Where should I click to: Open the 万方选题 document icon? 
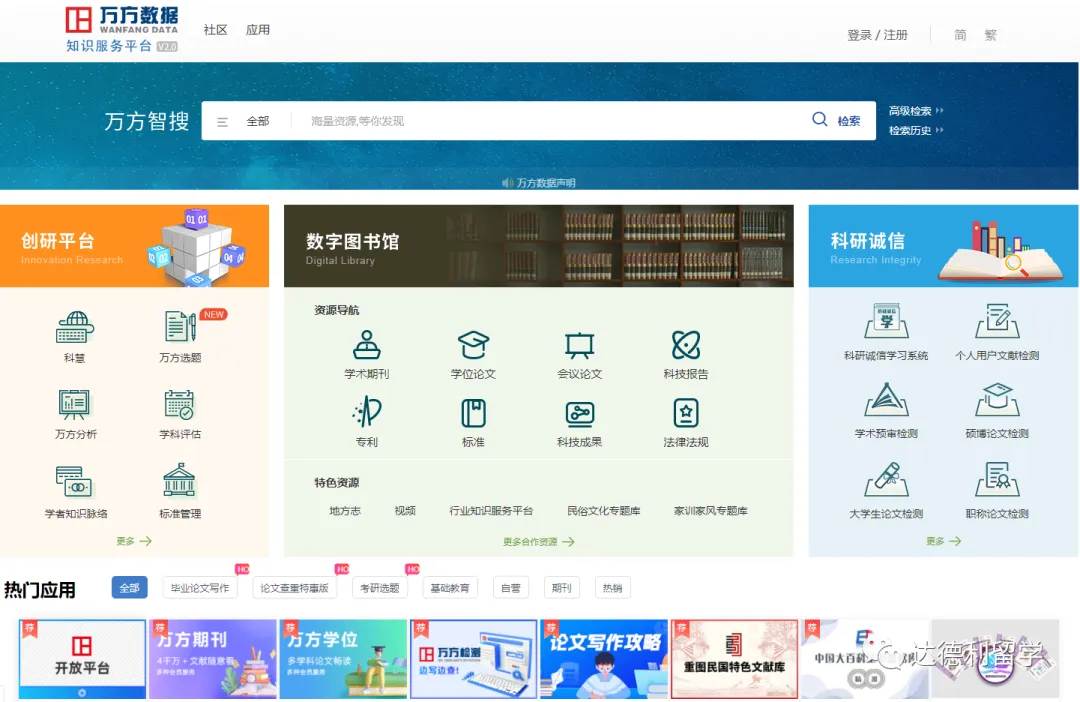180,326
